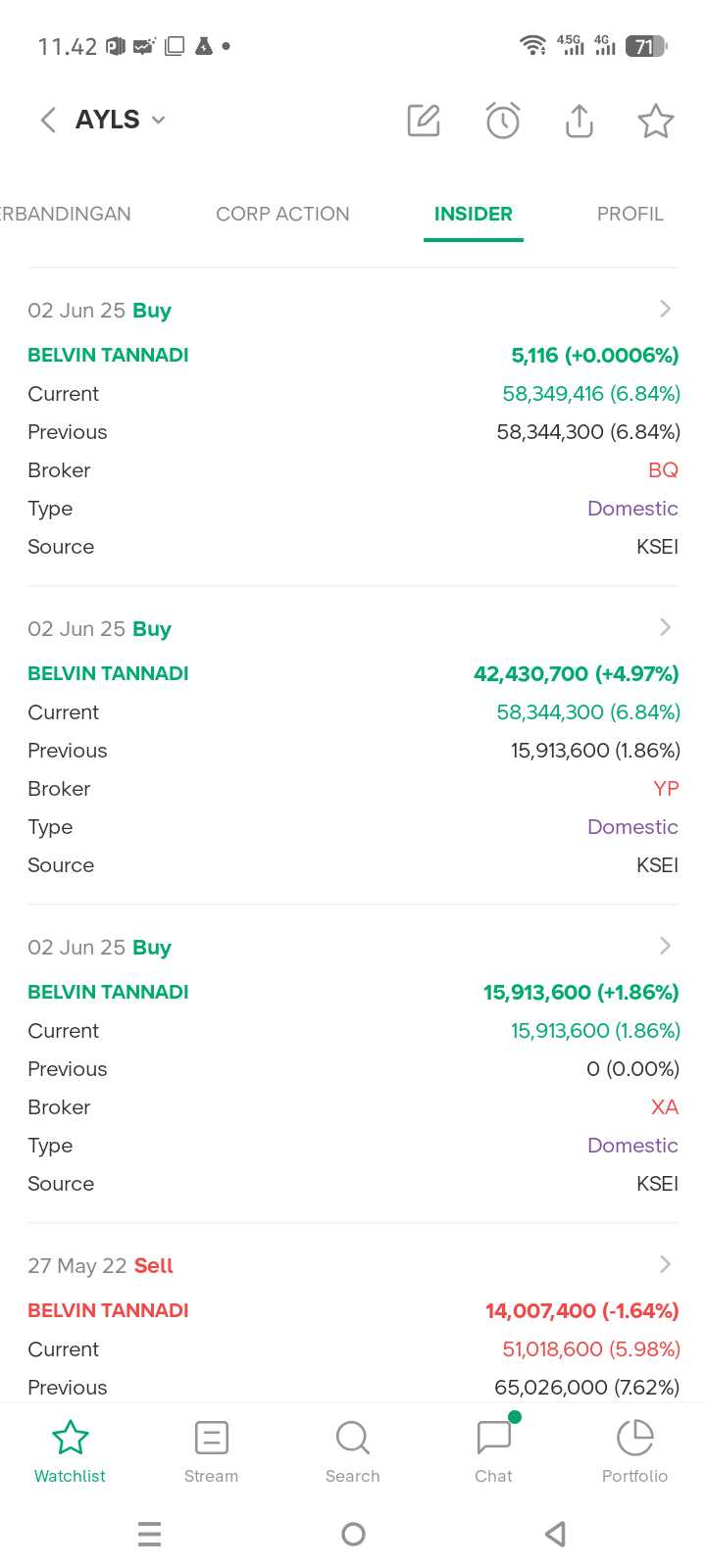
Task: Share this stock page
Action: [x=580, y=121]
